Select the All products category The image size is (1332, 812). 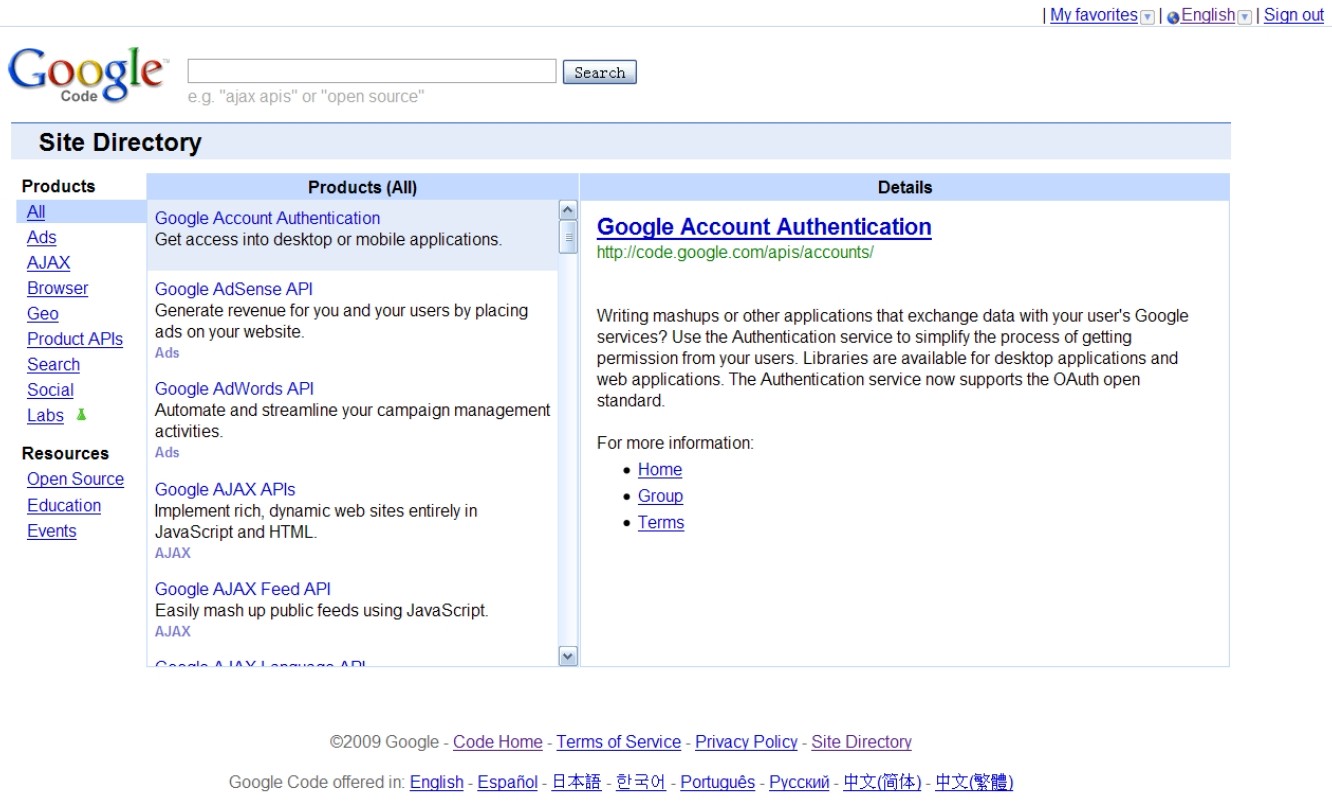pyautogui.click(x=36, y=212)
